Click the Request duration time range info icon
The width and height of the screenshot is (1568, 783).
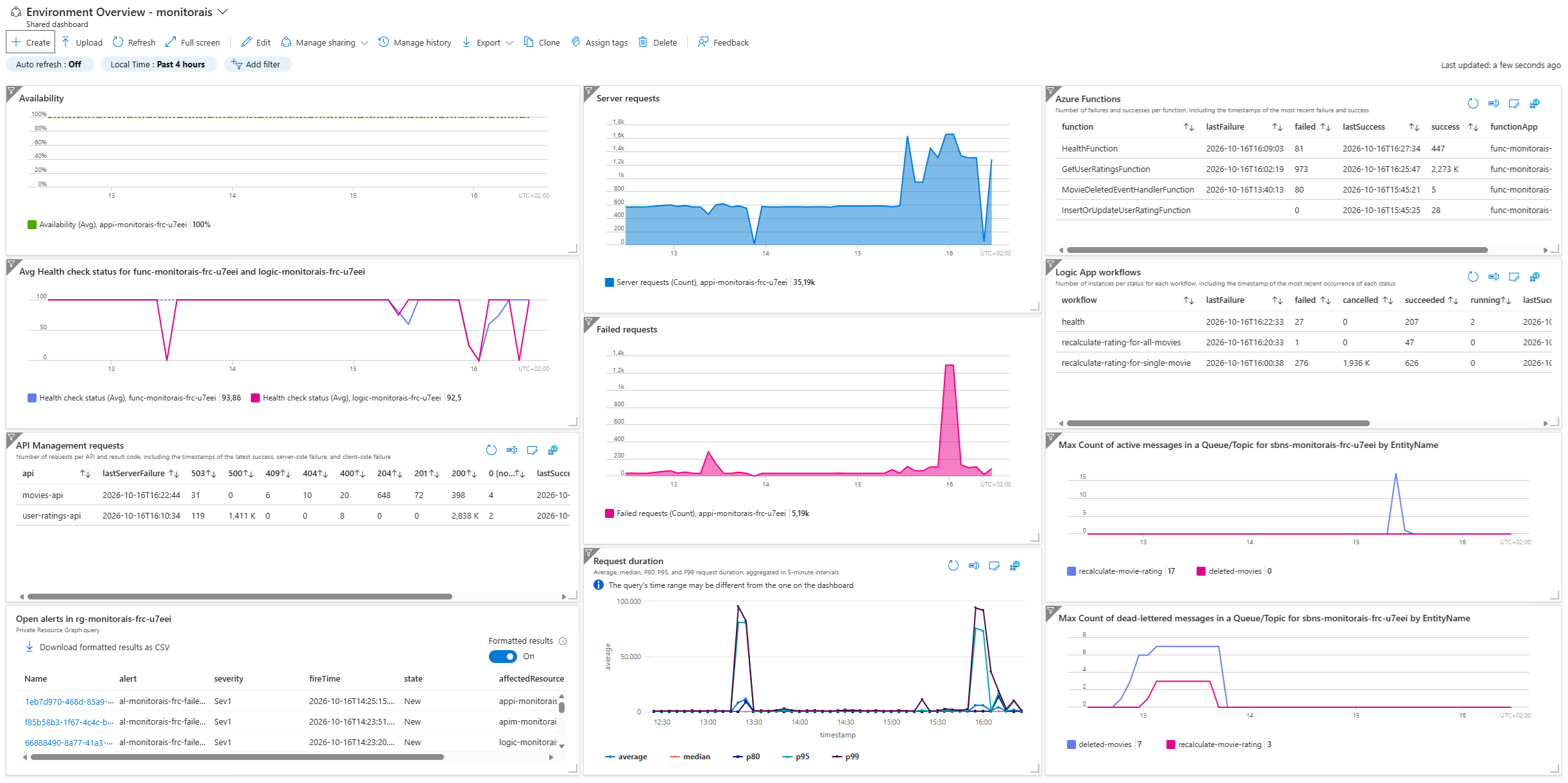(599, 585)
